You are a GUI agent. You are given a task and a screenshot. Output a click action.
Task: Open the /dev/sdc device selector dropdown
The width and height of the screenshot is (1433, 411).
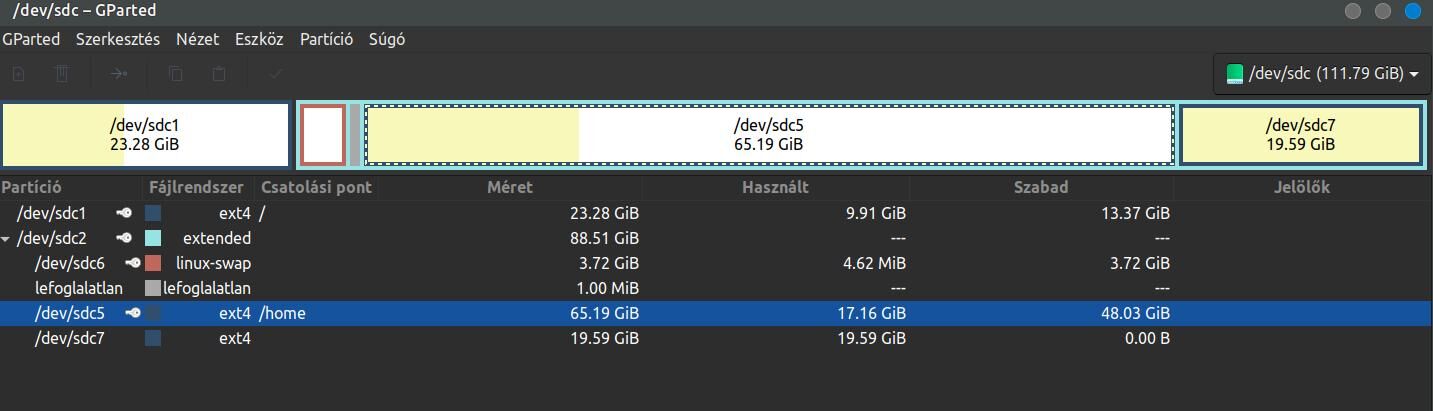pyautogui.click(x=1322, y=74)
